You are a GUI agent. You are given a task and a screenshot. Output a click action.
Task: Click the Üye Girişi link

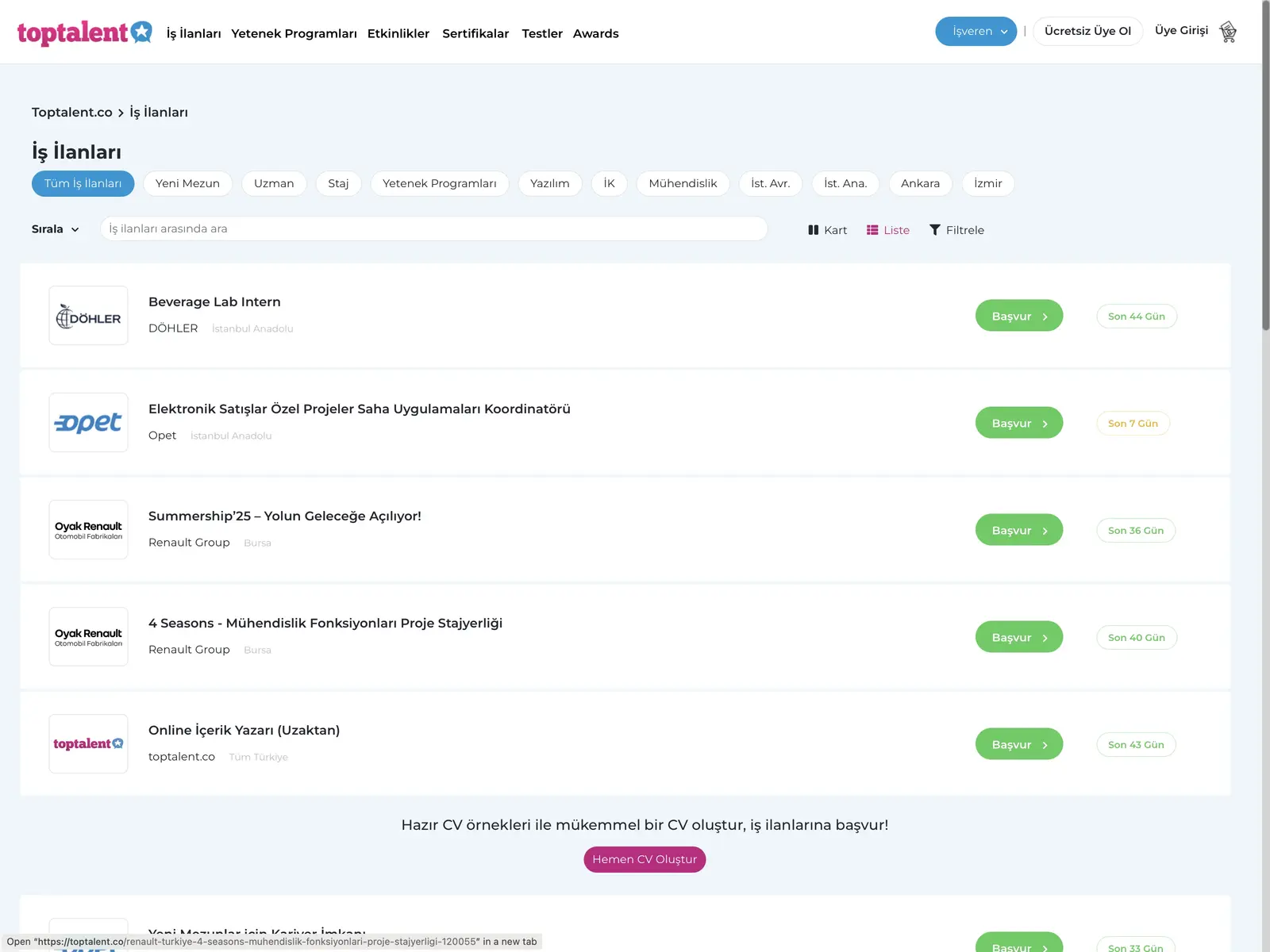point(1181,30)
